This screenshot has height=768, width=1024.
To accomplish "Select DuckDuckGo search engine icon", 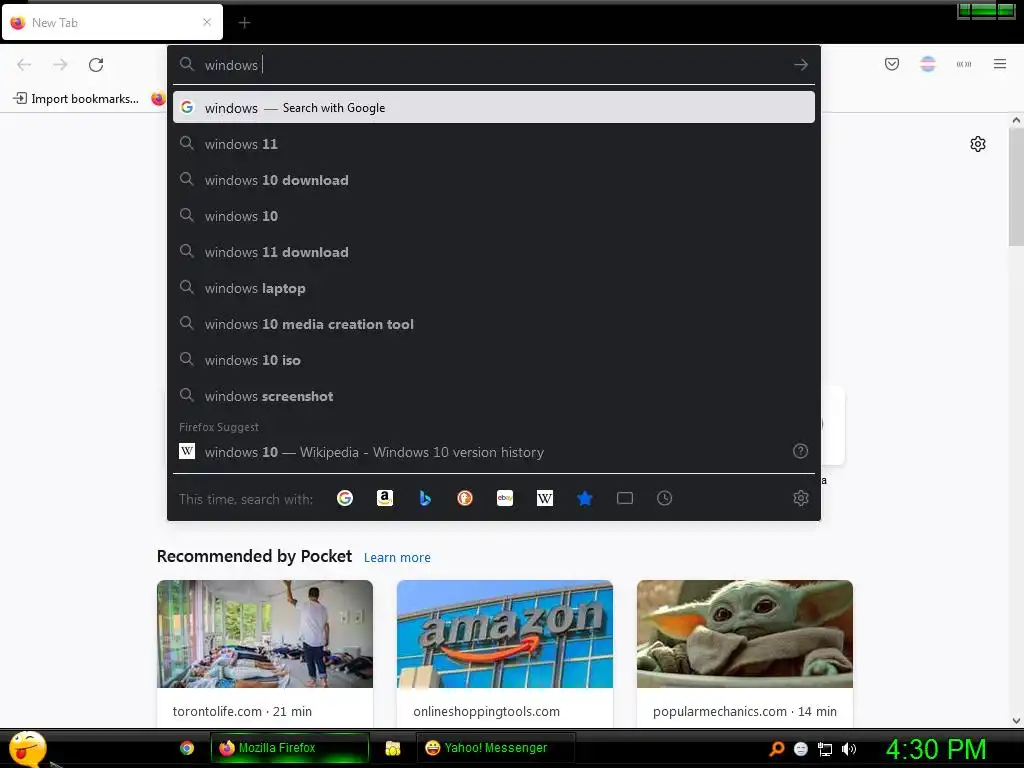I will coord(465,498).
